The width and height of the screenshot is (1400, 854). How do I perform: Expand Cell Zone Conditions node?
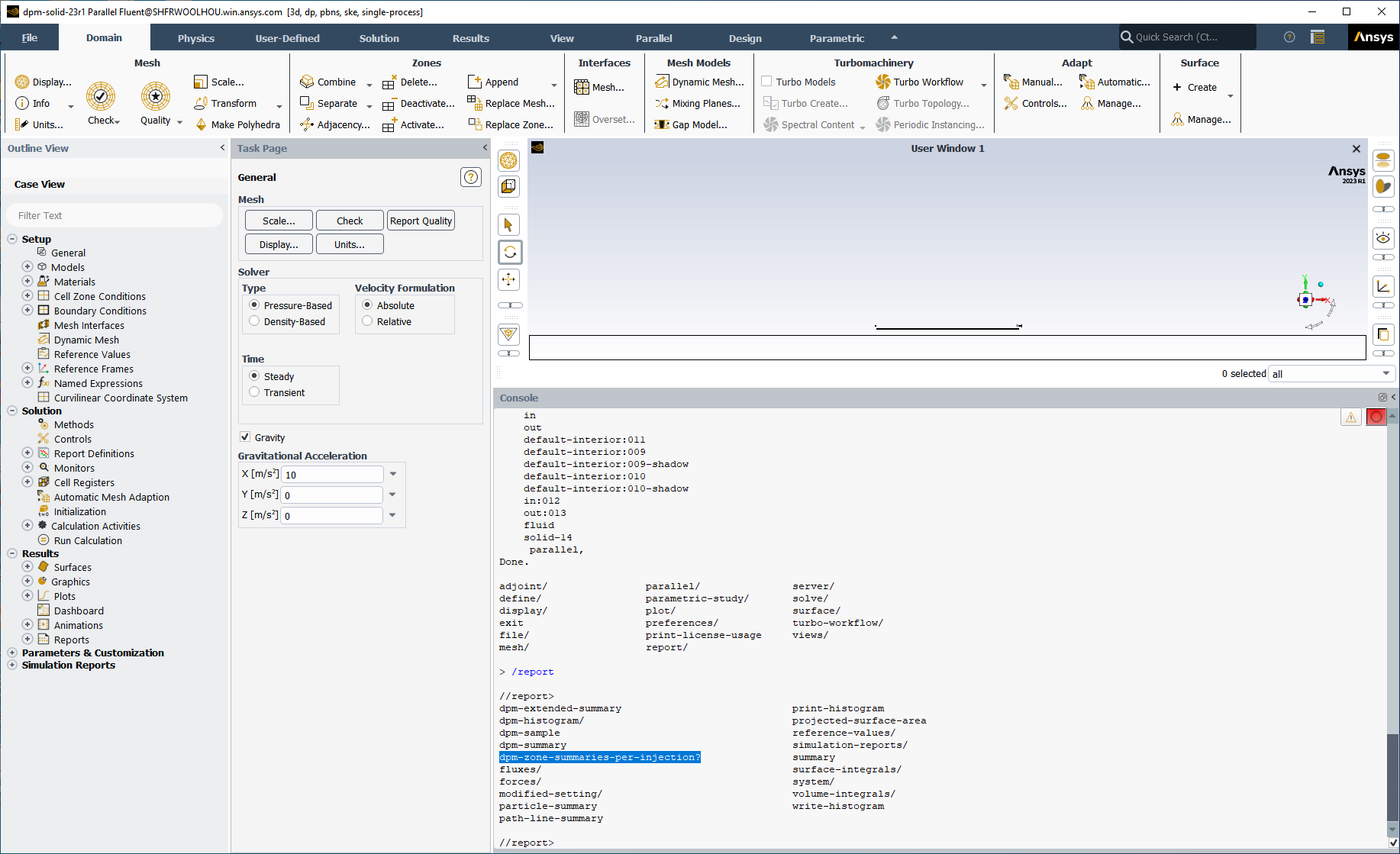coord(27,296)
